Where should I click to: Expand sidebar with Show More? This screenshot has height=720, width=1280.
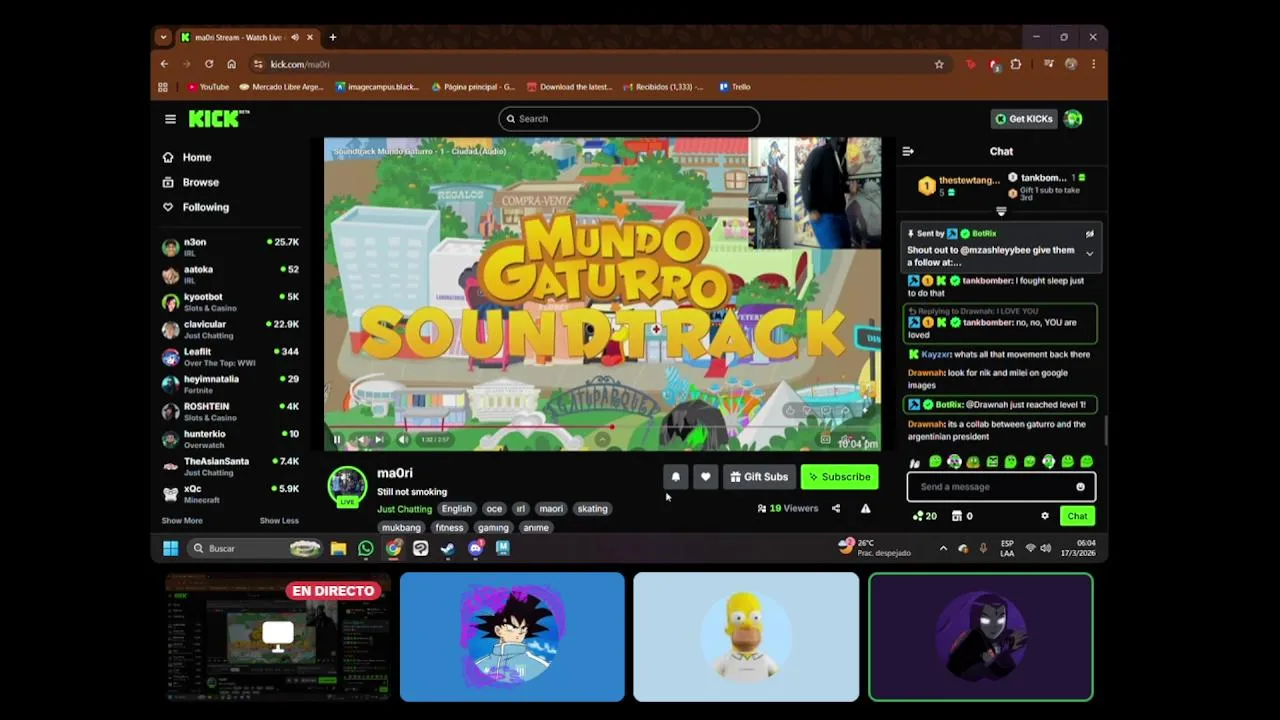coord(182,520)
